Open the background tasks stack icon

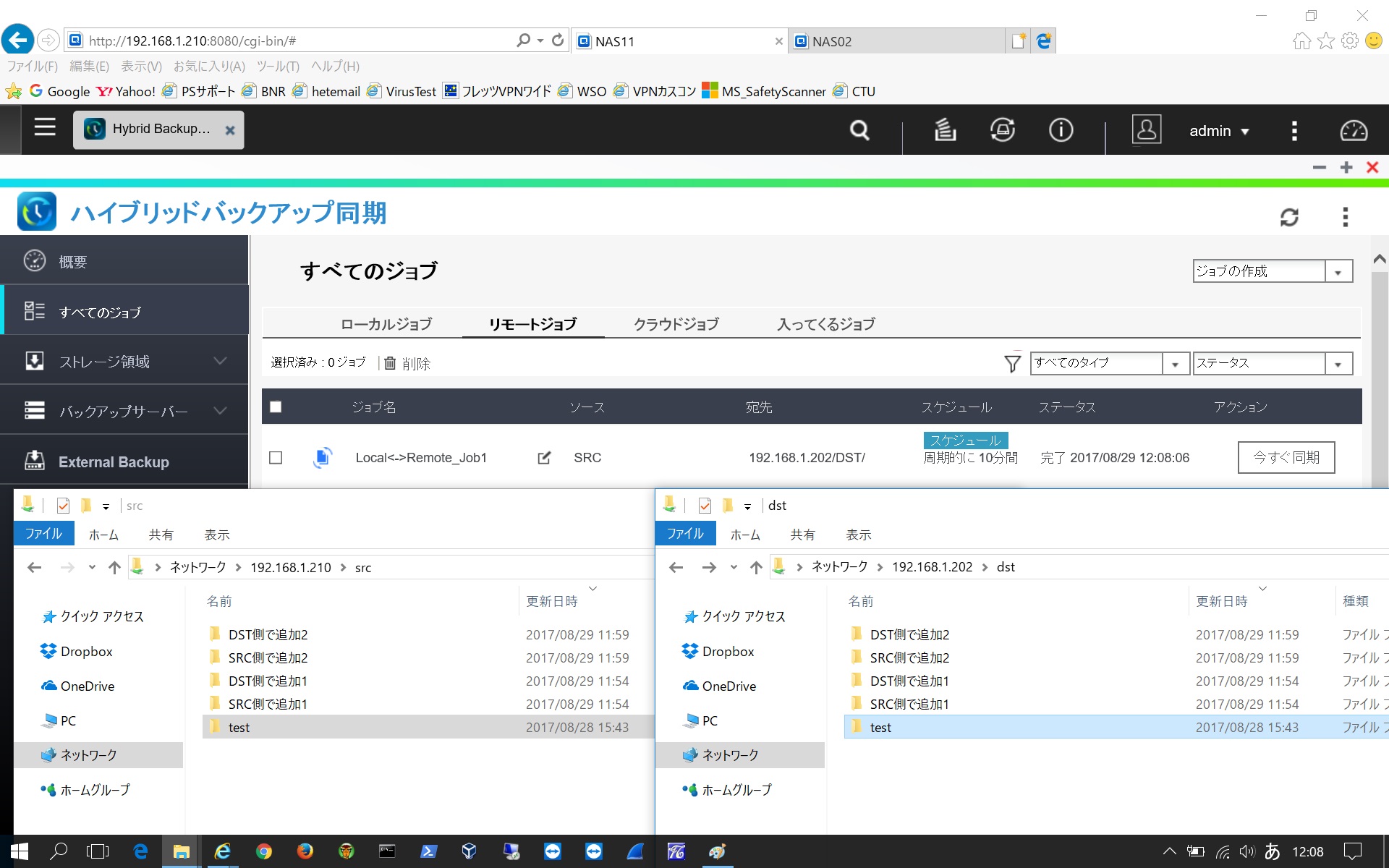tap(945, 130)
